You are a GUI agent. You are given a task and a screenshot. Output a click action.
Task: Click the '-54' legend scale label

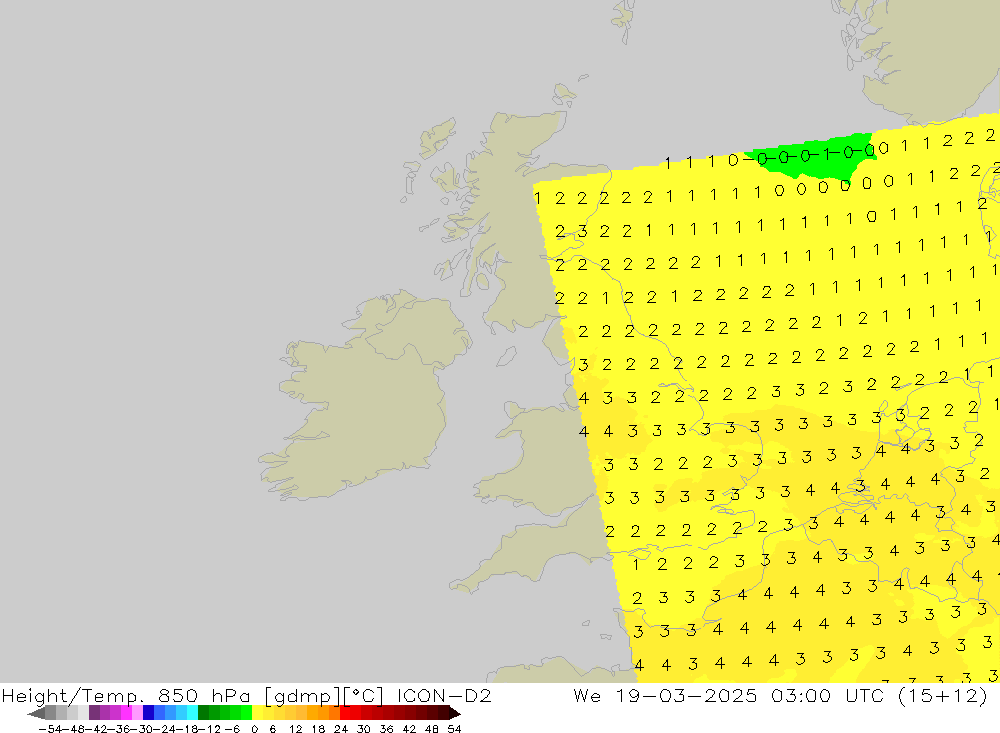tap(50, 729)
